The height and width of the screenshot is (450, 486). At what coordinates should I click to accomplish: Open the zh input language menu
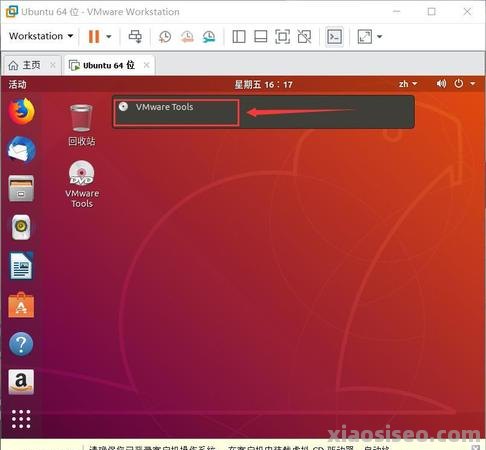tap(408, 84)
